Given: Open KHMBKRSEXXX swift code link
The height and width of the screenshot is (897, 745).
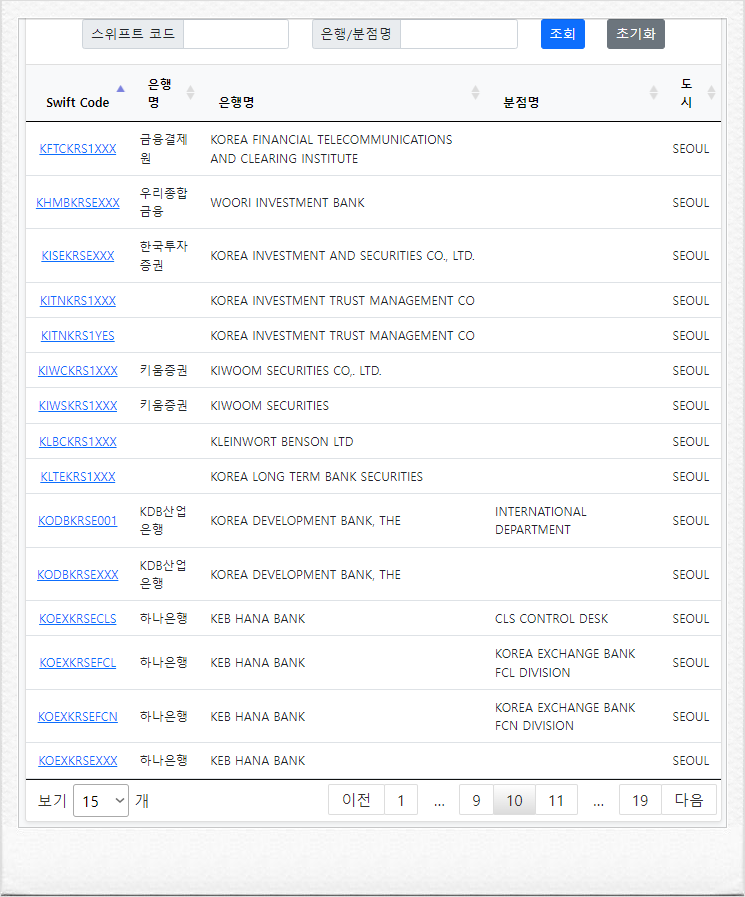Looking at the screenshot, I should point(78,203).
